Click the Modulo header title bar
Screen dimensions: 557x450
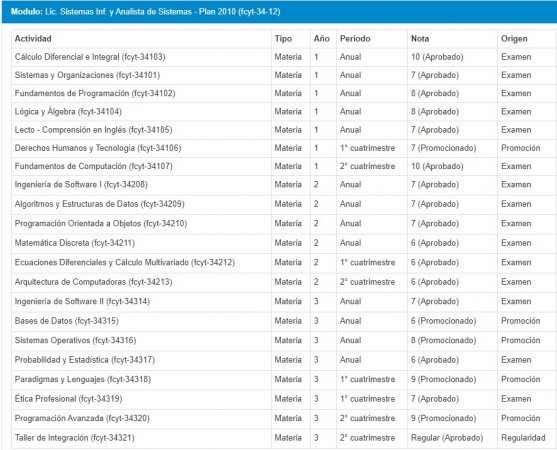[279, 12]
